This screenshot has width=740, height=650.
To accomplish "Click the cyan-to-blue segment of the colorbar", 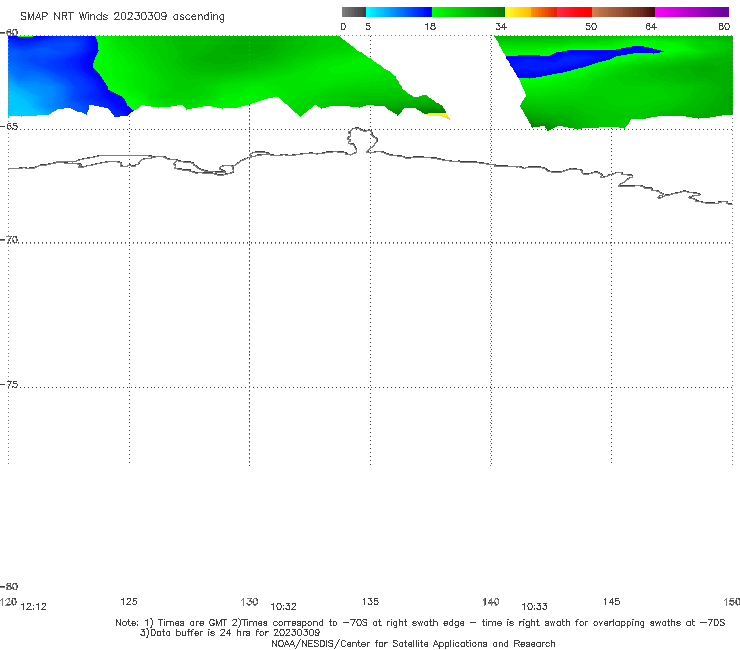I will (x=399, y=12).
